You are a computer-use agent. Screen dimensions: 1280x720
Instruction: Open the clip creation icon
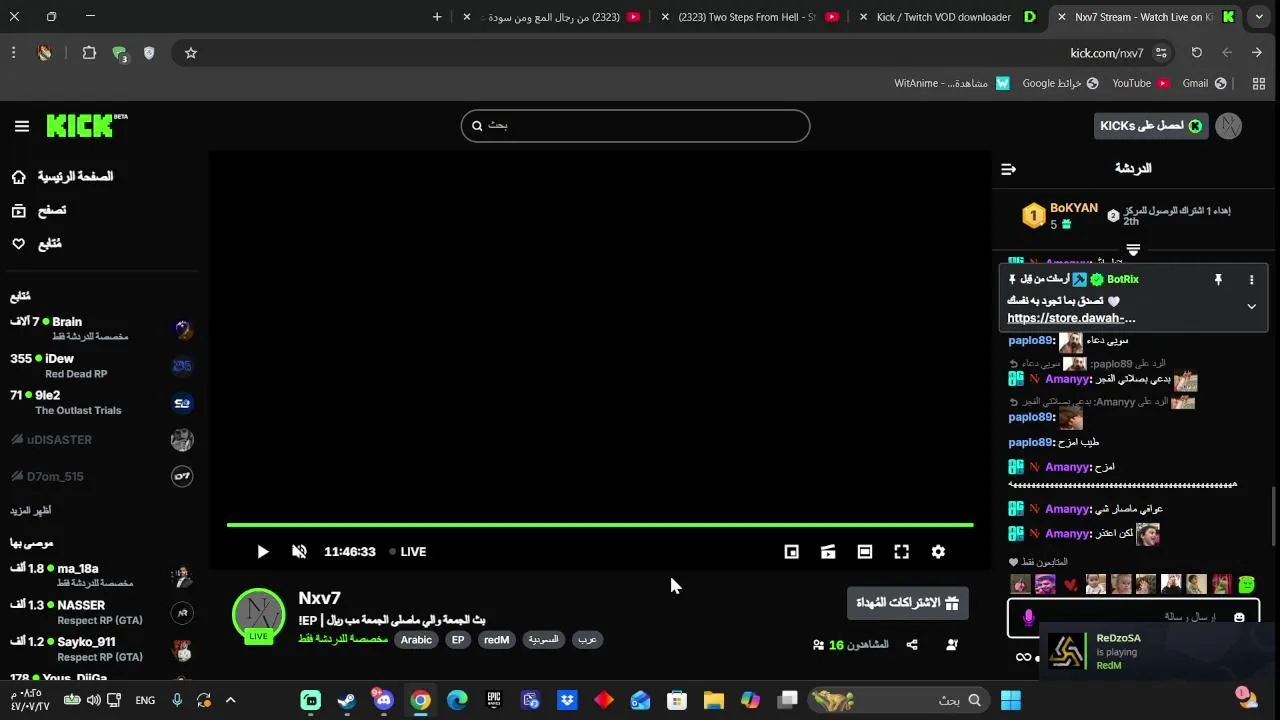coord(828,552)
